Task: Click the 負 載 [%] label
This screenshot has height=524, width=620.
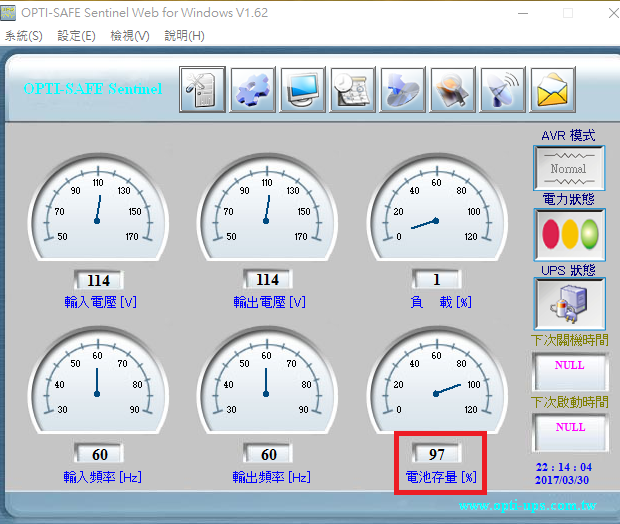Action: [x=441, y=302]
